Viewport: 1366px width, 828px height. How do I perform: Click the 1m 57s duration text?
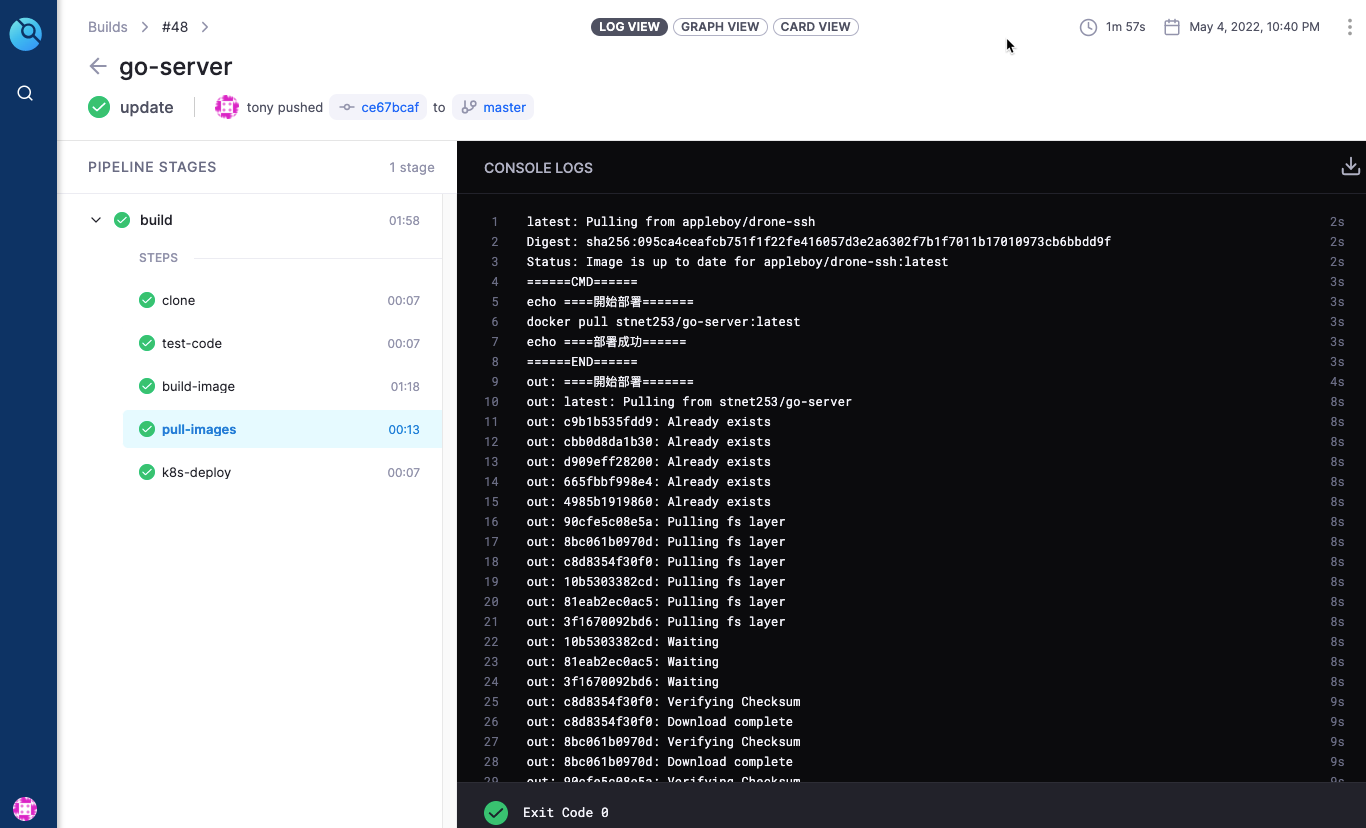point(1125,27)
